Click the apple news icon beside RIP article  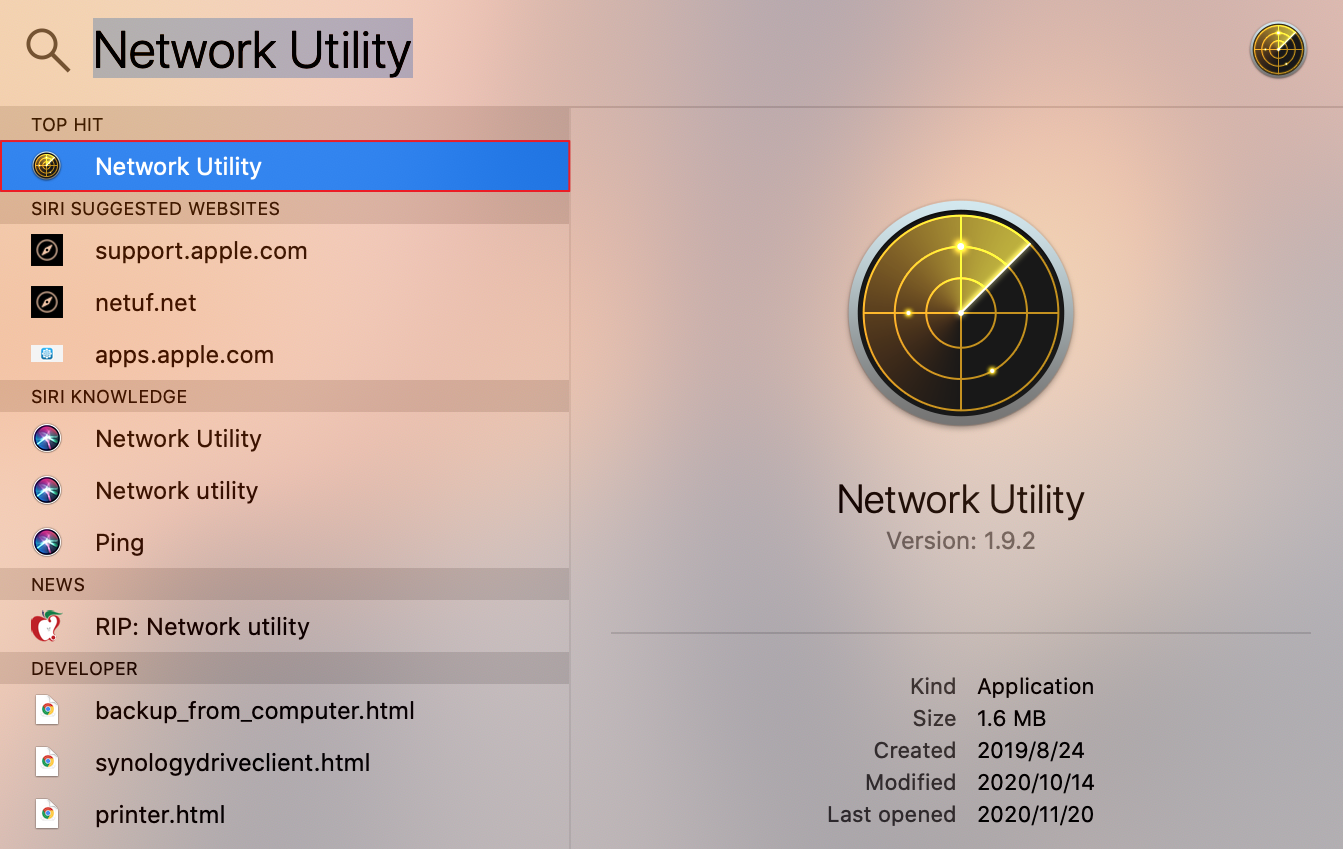47,626
